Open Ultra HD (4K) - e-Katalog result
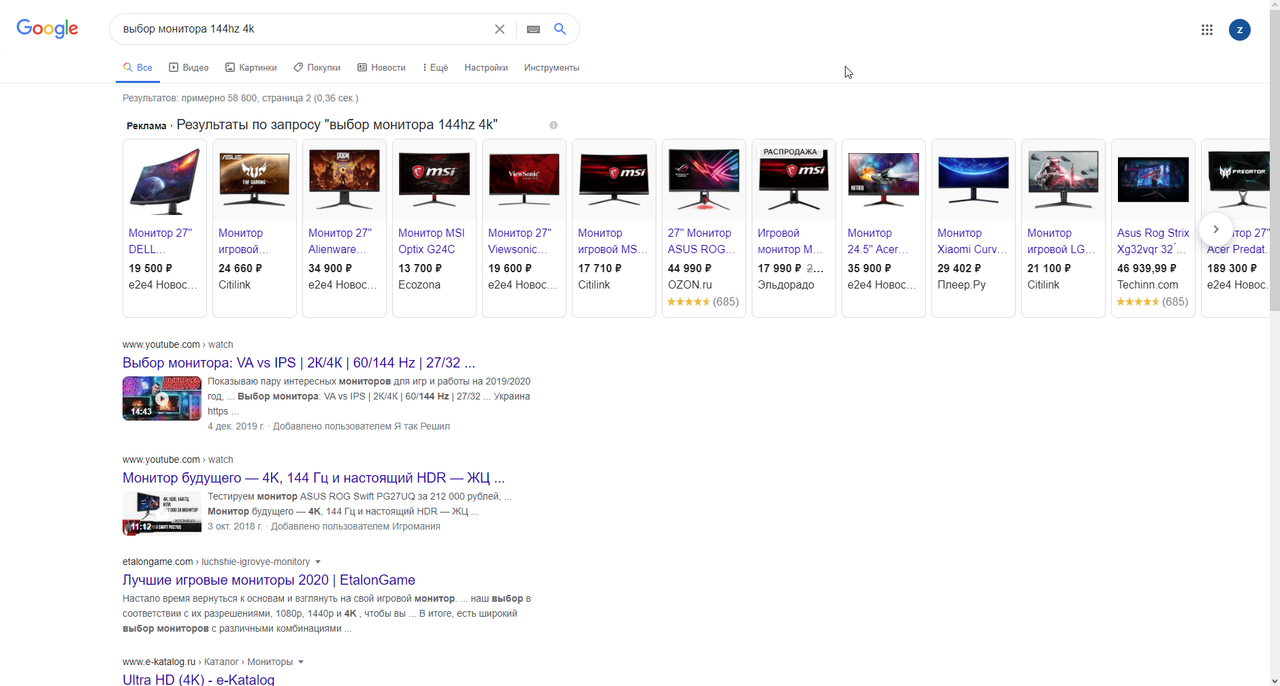1280x686 pixels. pyautogui.click(x=198, y=679)
